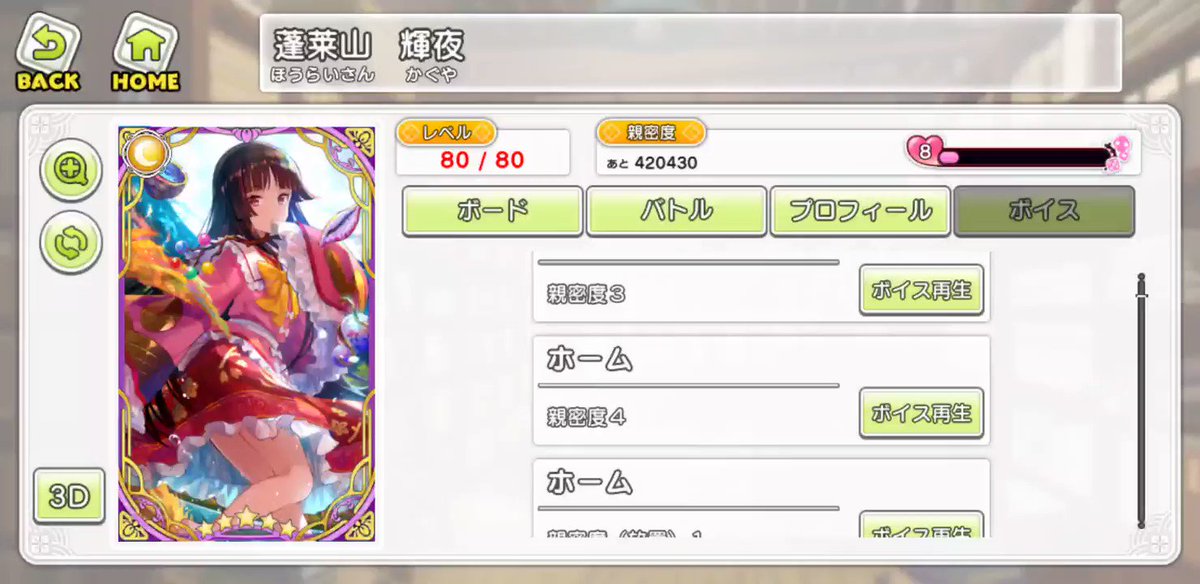Select the ボイス tab

click(x=1044, y=211)
